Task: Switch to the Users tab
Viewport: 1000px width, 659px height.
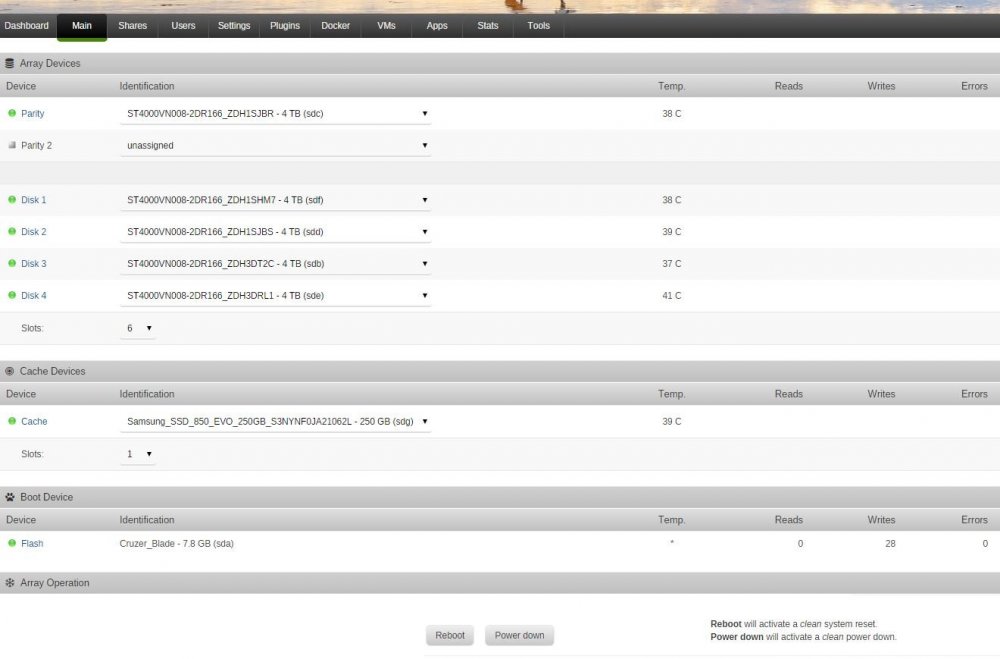Action: tap(183, 26)
